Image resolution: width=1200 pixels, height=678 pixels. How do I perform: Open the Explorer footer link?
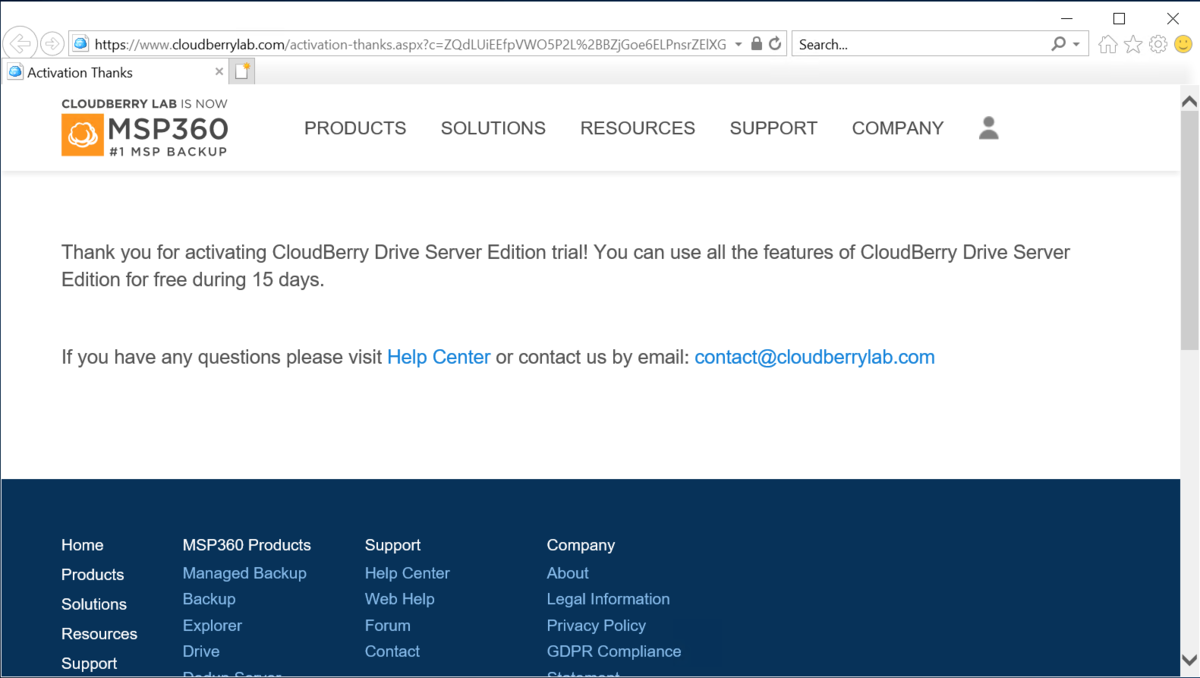[x=212, y=625]
